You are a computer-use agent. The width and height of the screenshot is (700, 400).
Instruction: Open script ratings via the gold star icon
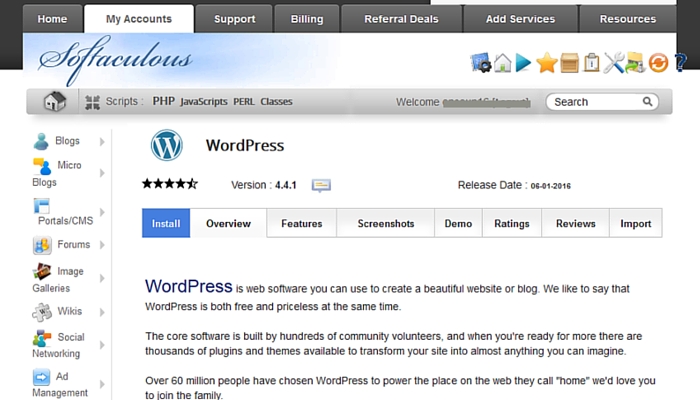[x=547, y=62]
